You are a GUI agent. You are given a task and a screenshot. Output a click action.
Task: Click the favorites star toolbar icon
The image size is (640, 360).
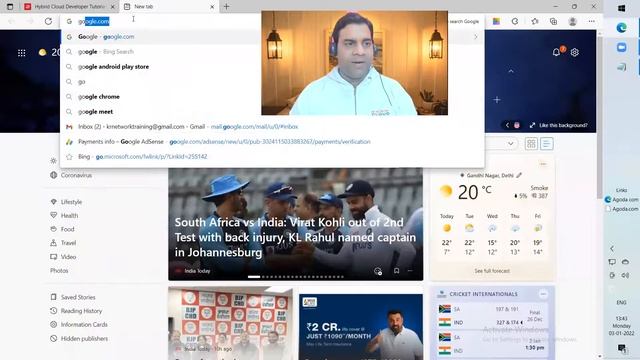point(535,21)
